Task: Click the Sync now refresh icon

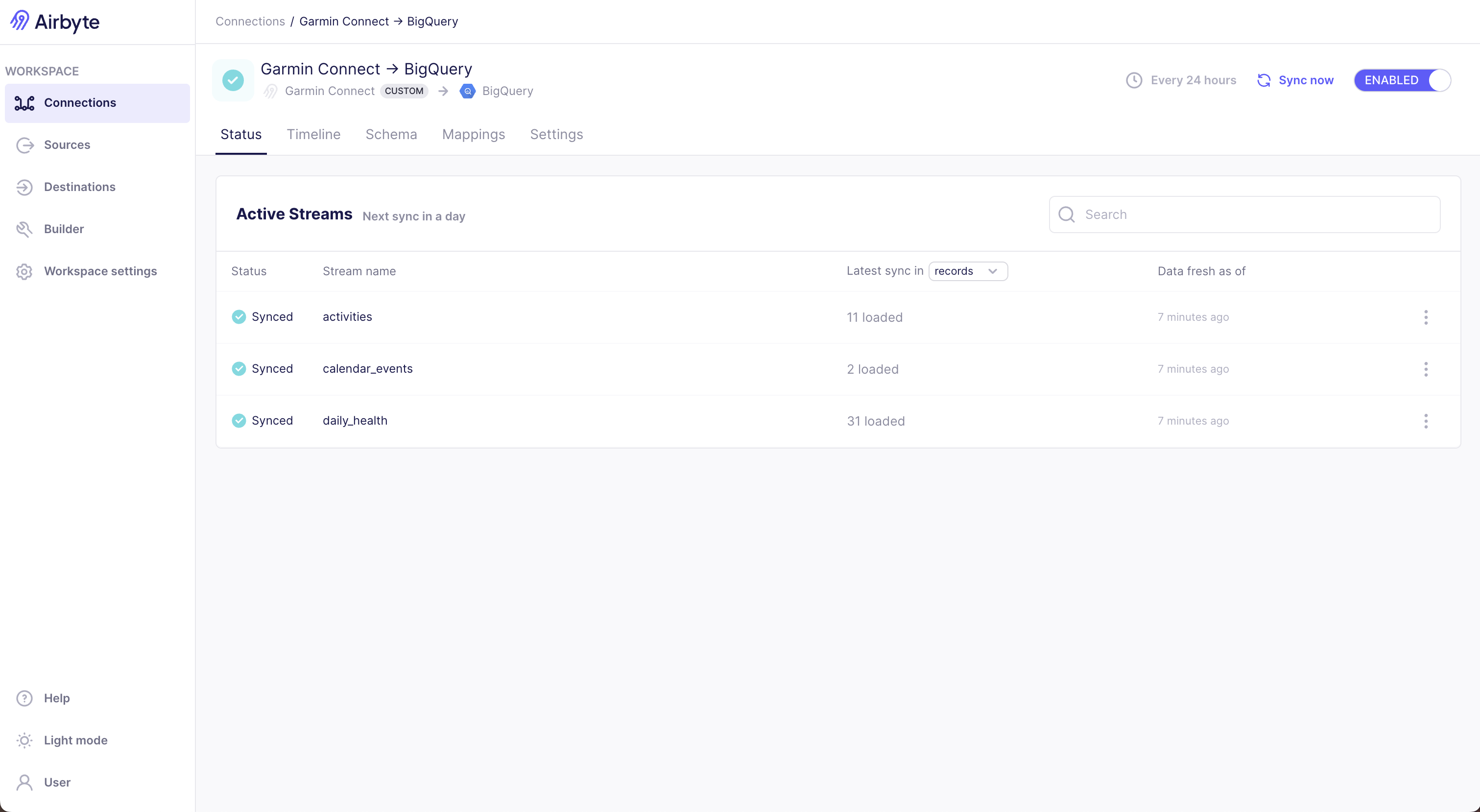Action: tap(1264, 80)
